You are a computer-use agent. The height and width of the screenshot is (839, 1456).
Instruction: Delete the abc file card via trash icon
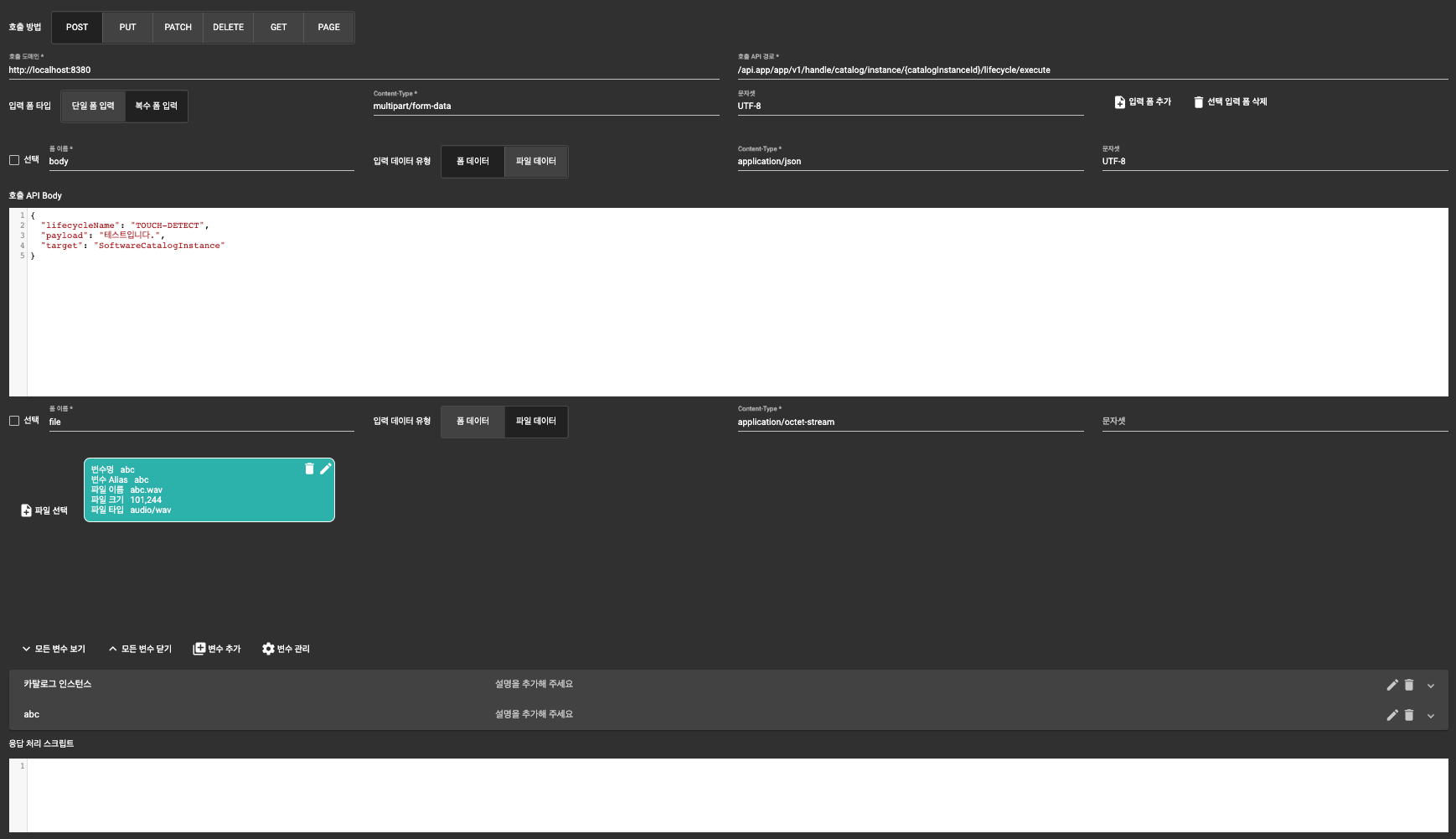tap(309, 469)
